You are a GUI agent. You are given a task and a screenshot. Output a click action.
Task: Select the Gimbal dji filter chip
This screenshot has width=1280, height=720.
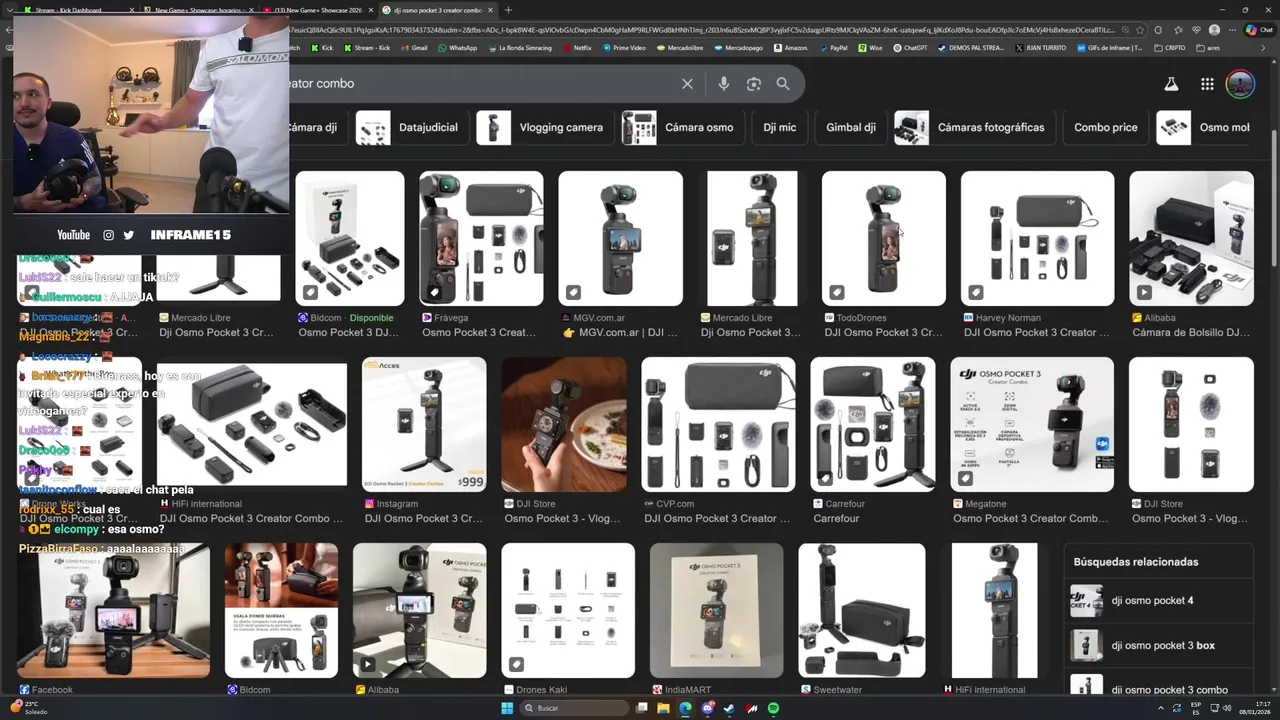pyautogui.click(x=850, y=128)
